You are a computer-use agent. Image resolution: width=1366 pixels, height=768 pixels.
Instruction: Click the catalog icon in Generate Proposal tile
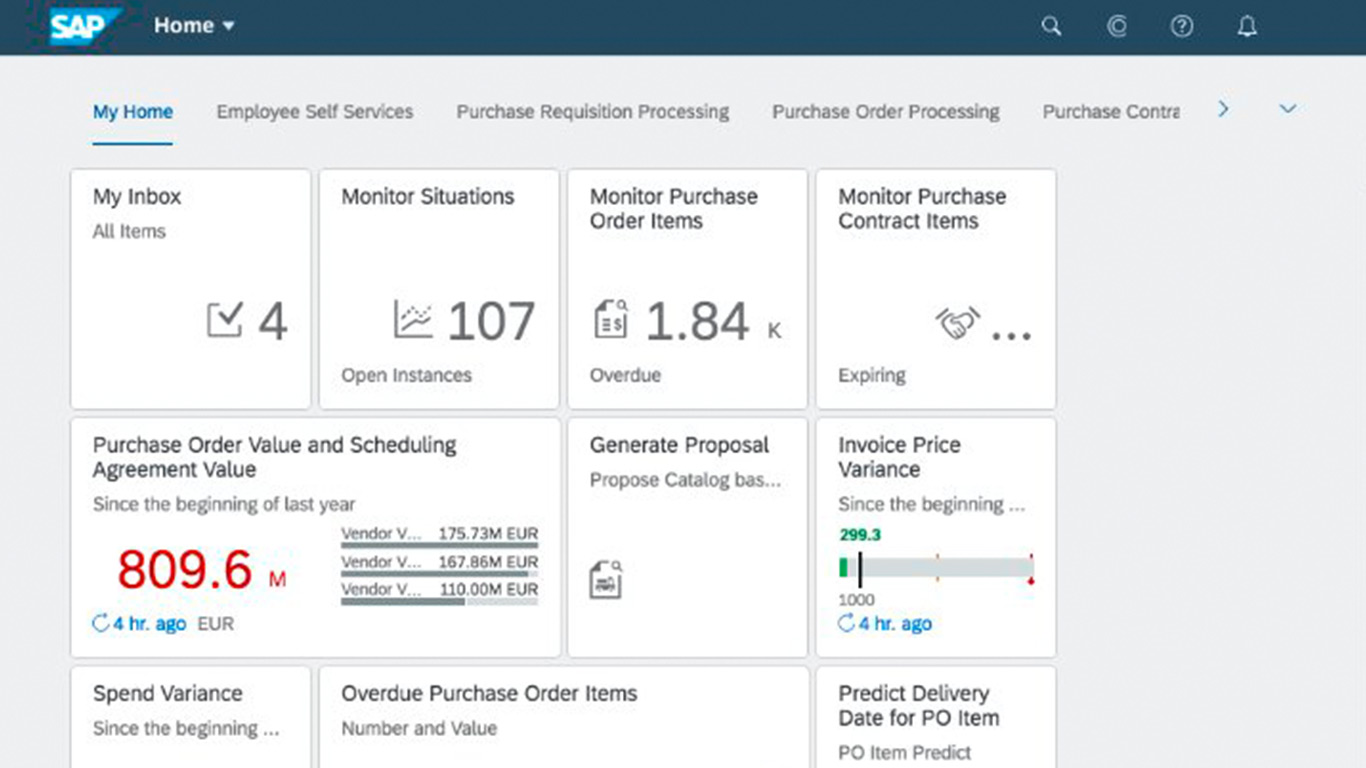(605, 579)
